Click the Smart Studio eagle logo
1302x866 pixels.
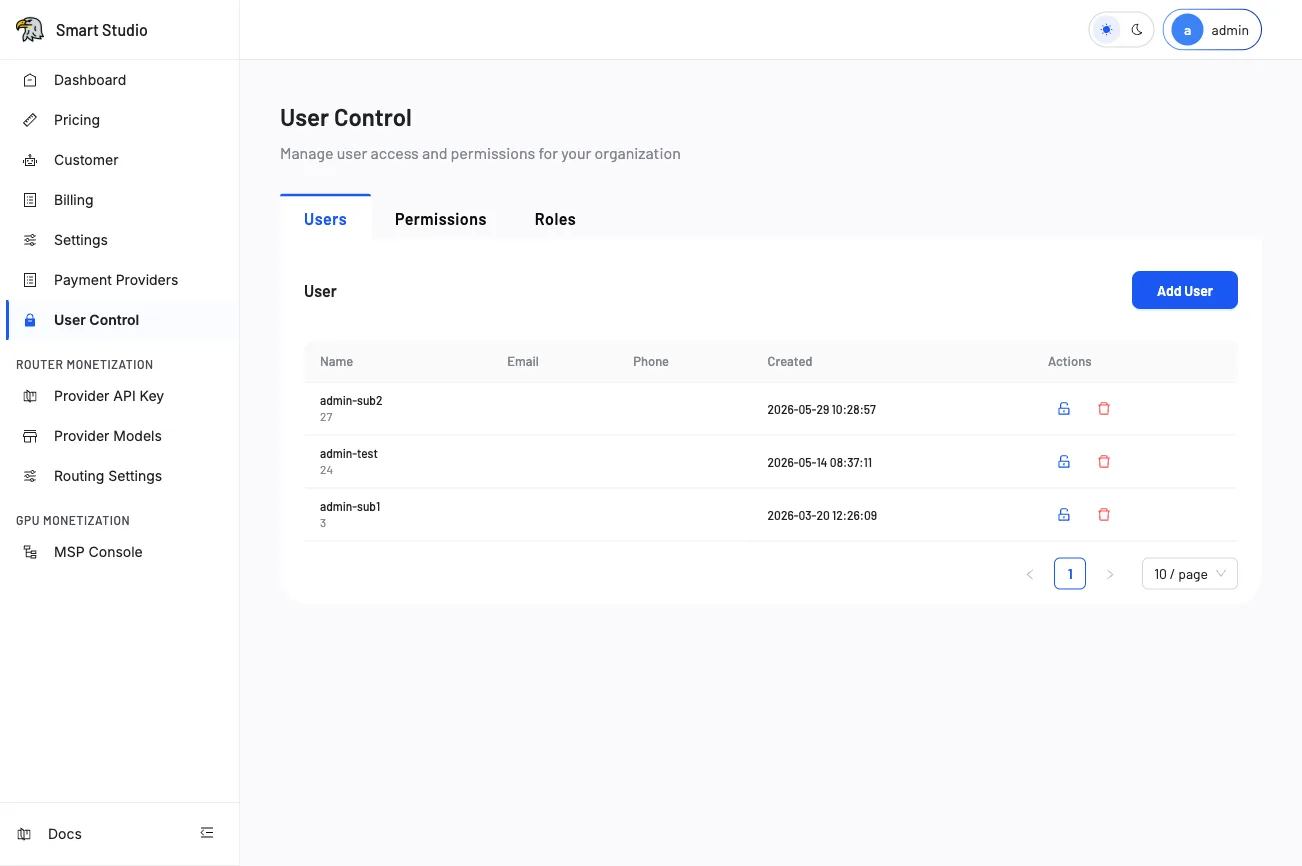pyautogui.click(x=30, y=30)
